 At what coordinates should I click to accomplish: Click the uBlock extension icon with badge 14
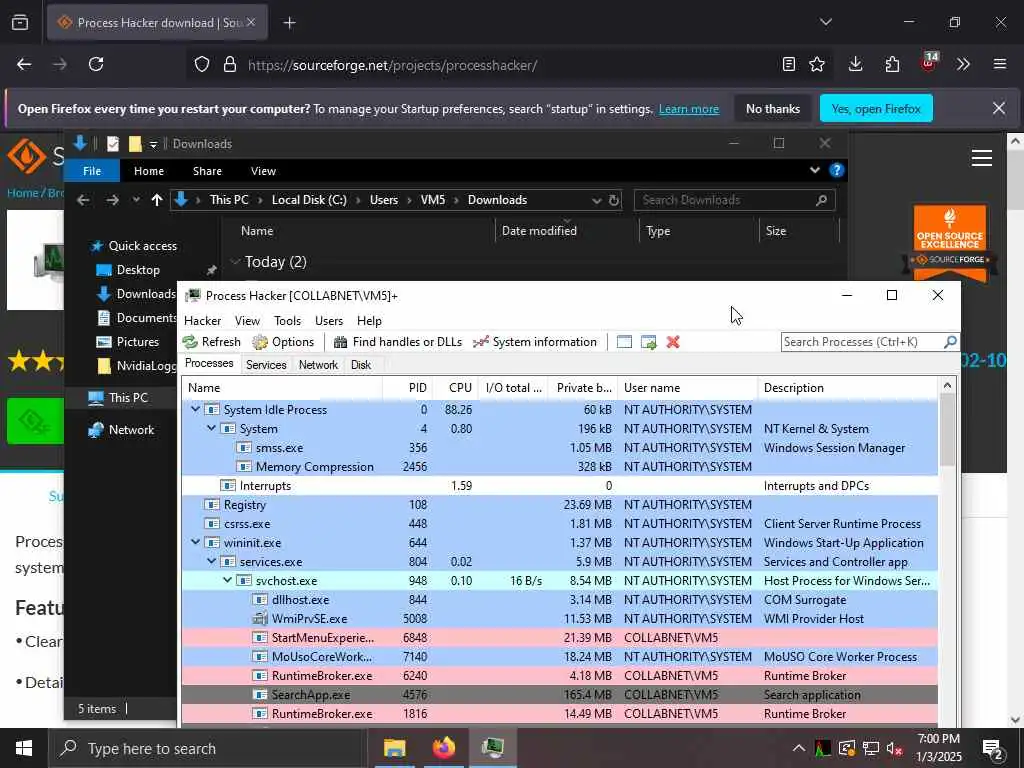pyautogui.click(x=929, y=63)
